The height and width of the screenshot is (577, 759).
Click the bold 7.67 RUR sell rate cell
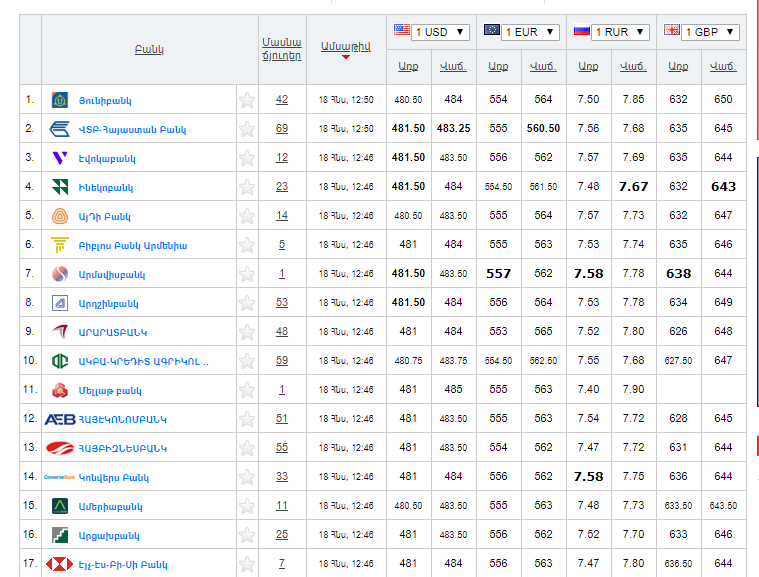pos(633,186)
